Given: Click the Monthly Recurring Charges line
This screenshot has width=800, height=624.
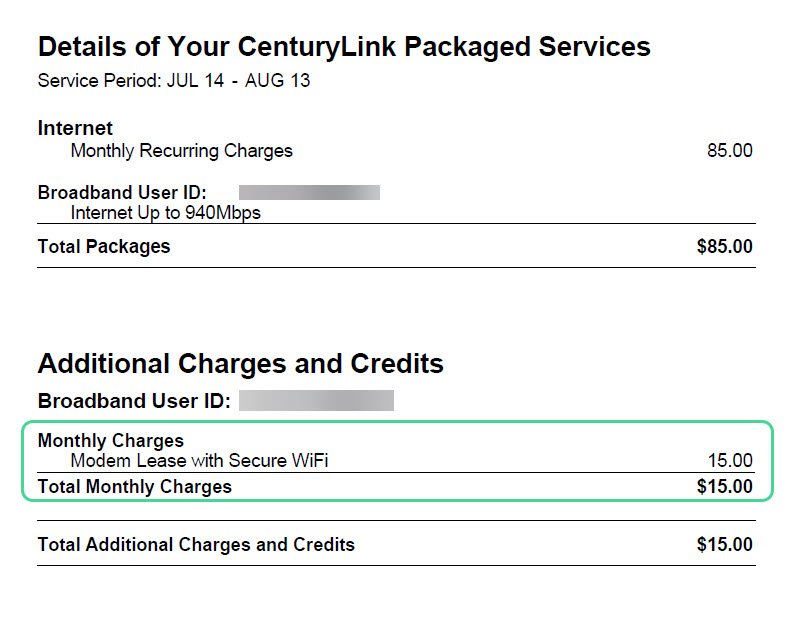Looking at the screenshot, I should click(181, 151).
